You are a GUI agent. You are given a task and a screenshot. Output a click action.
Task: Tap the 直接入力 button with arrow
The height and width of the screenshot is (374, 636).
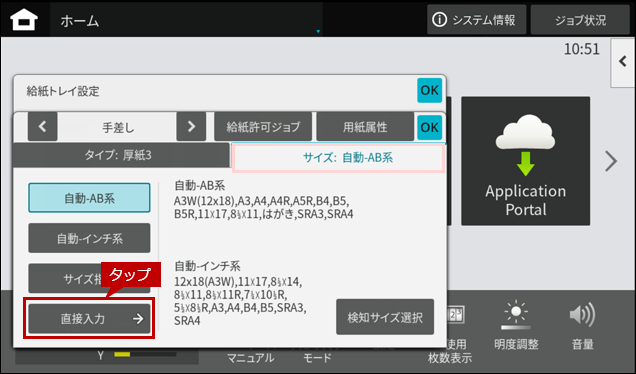point(89,318)
